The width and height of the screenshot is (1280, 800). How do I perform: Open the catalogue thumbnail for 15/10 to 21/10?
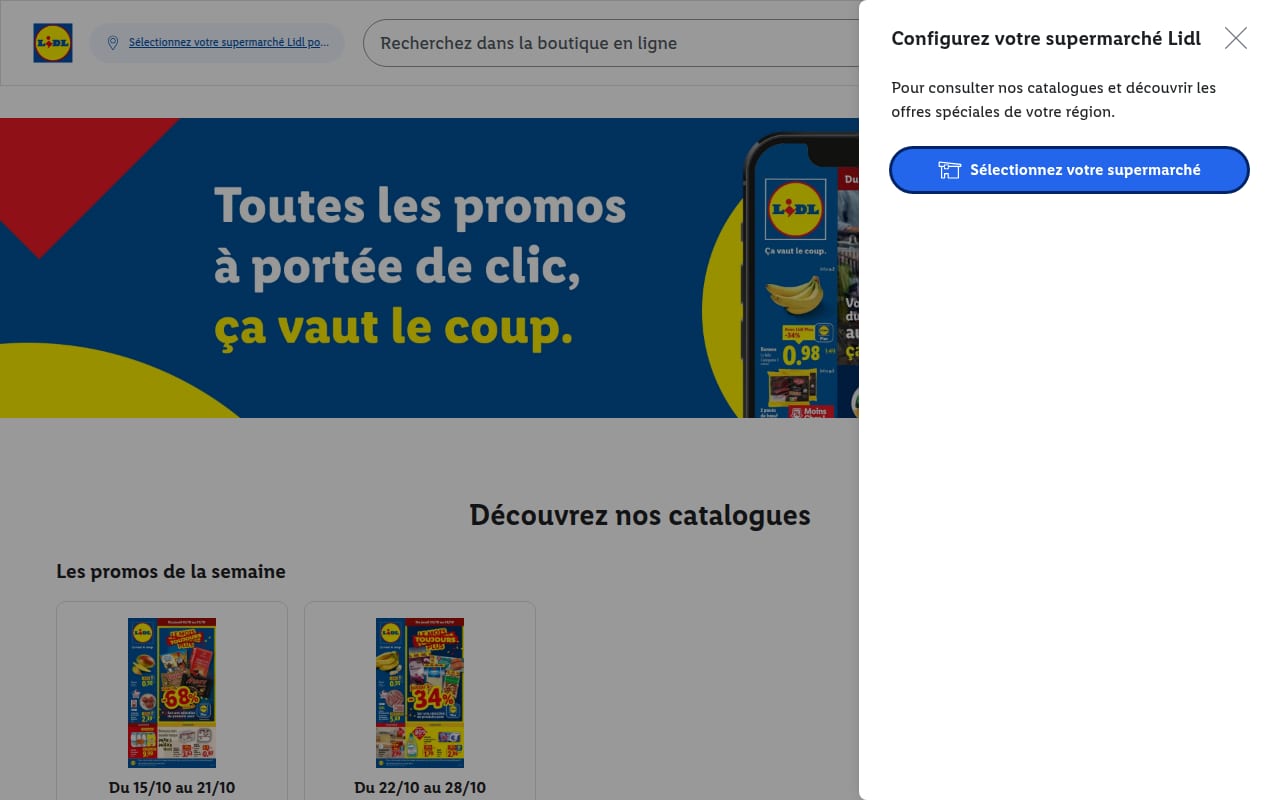pos(172,693)
